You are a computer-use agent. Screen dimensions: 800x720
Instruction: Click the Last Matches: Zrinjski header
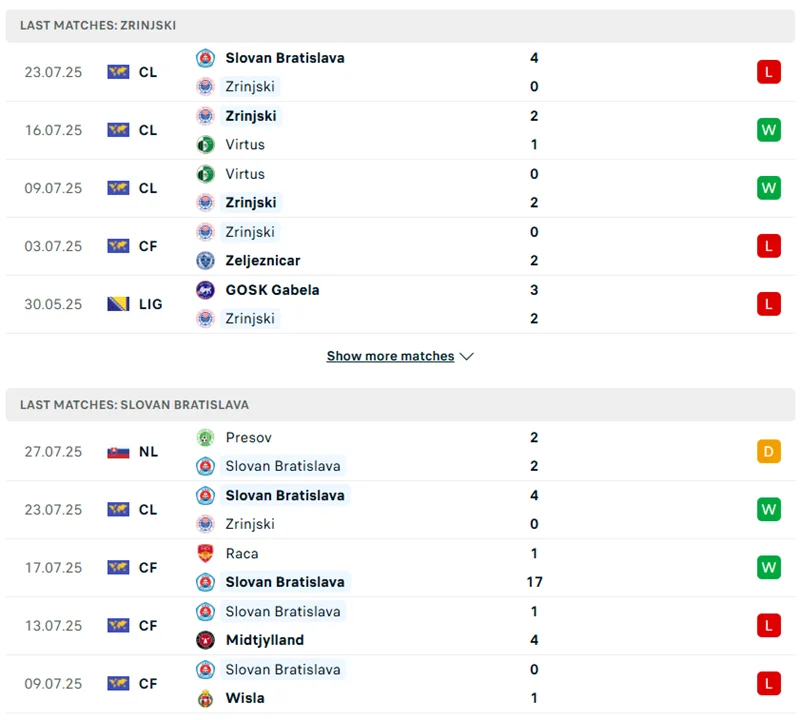coord(98,25)
